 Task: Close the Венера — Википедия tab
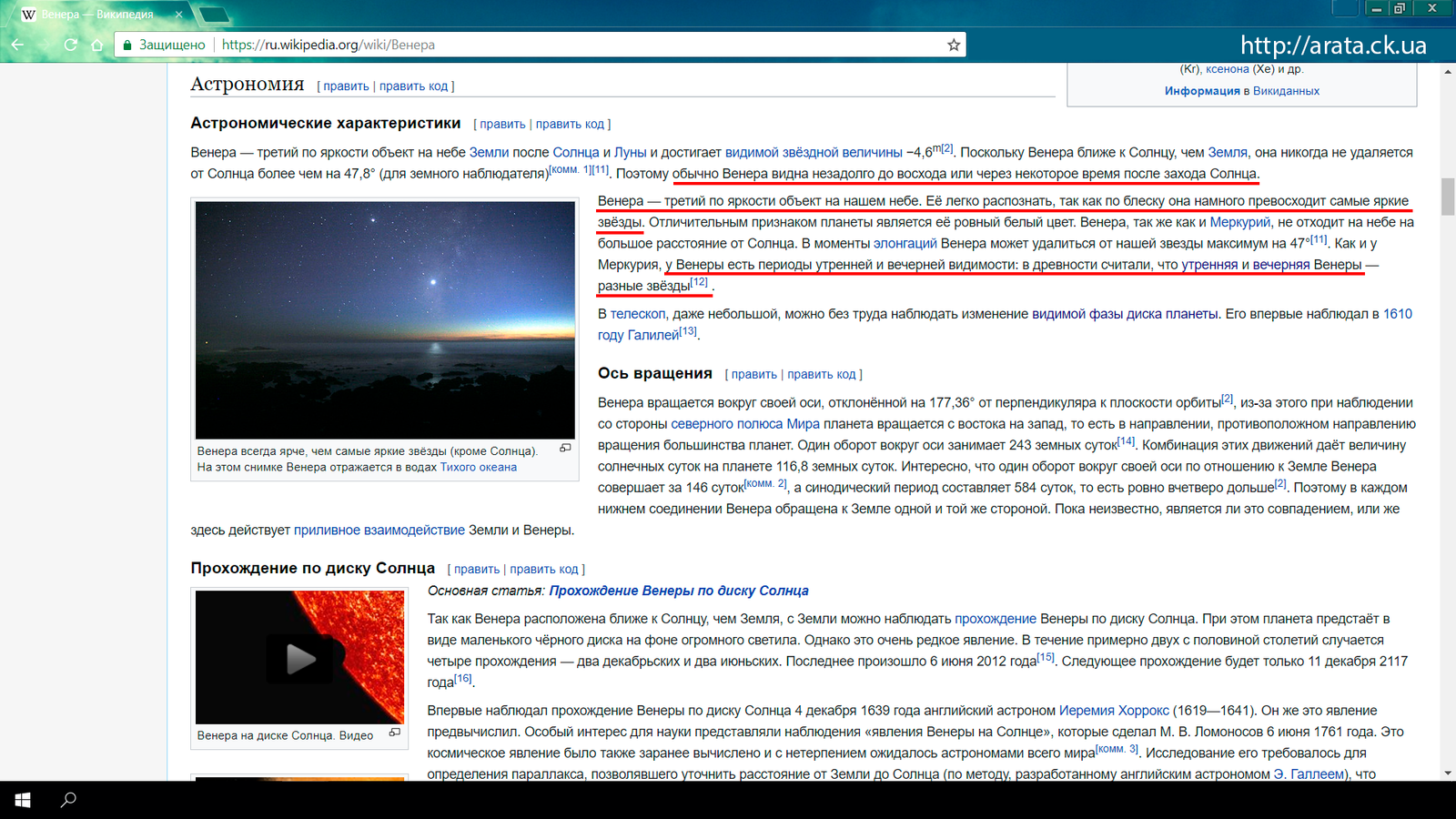[178, 15]
